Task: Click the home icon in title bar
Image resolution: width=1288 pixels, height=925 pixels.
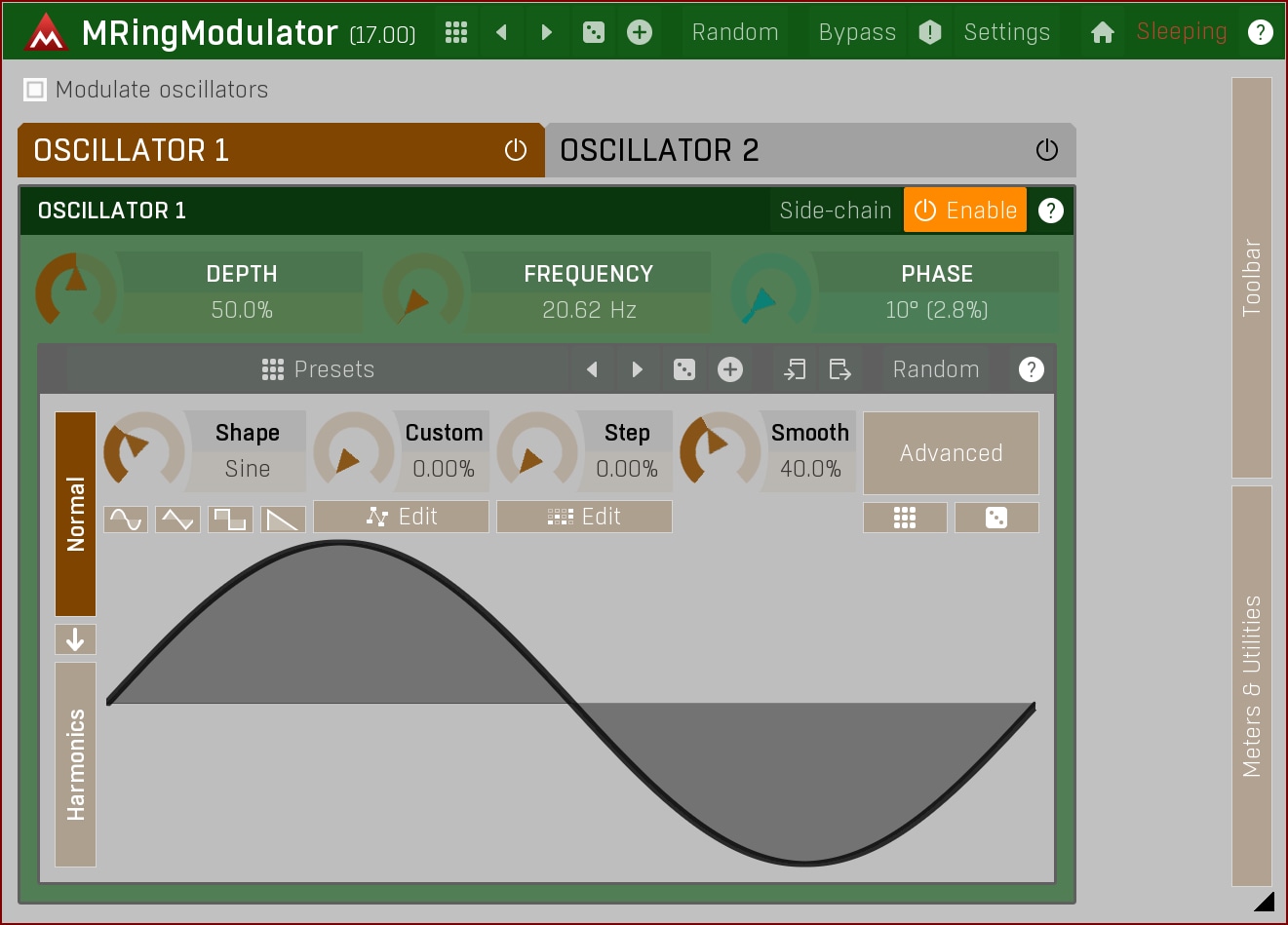Action: [1103, 33]
